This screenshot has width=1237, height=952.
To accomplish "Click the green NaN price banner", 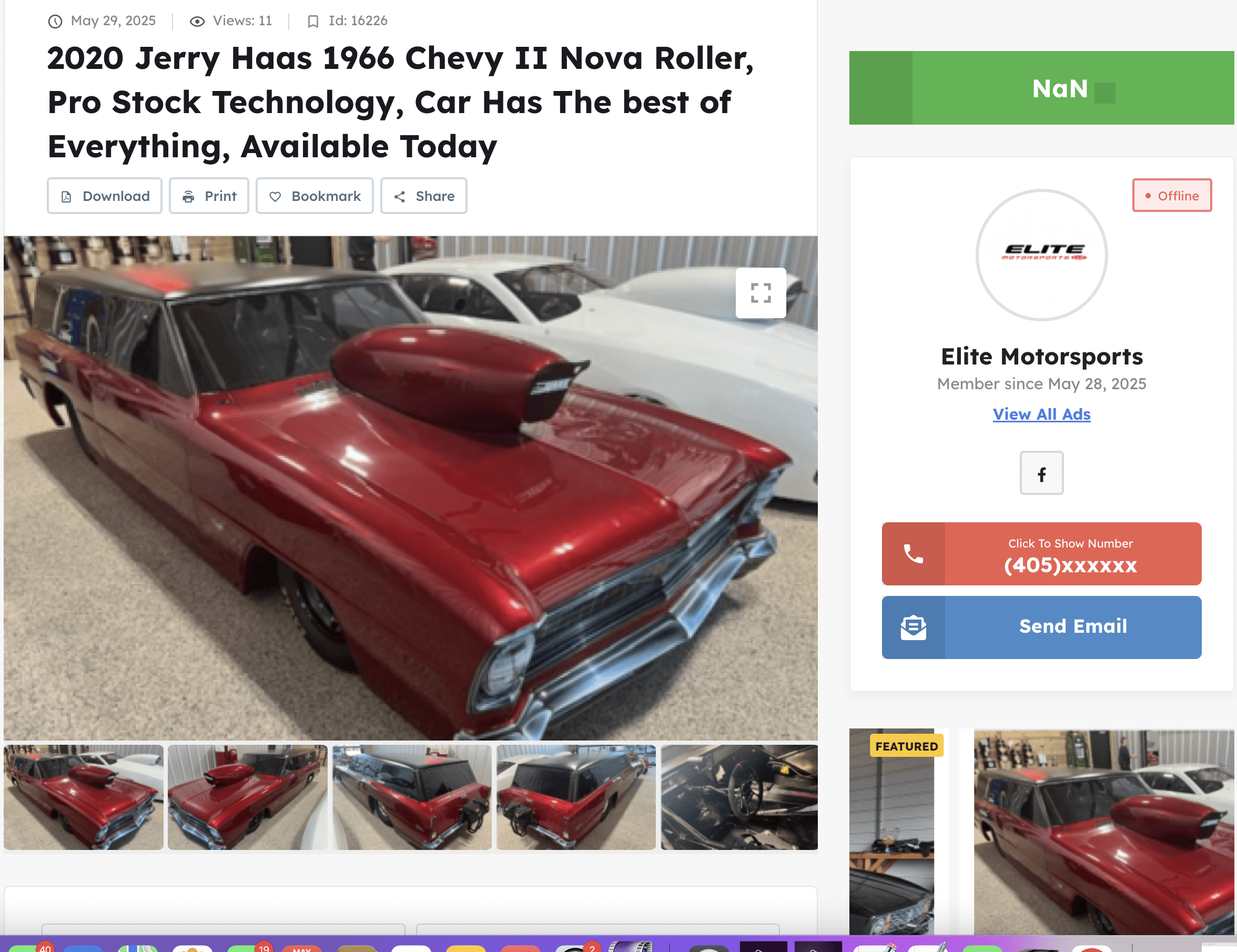I will pyautogui.click(x=1041, y=88).
